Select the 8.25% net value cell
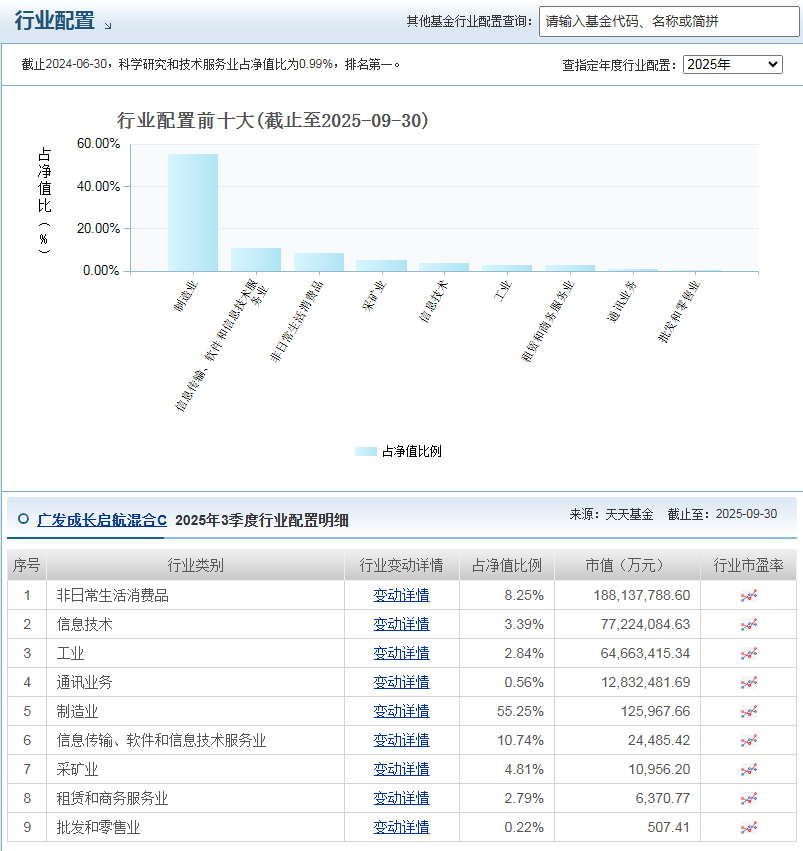Screen dimensions: 803x851 coord(507,595)
